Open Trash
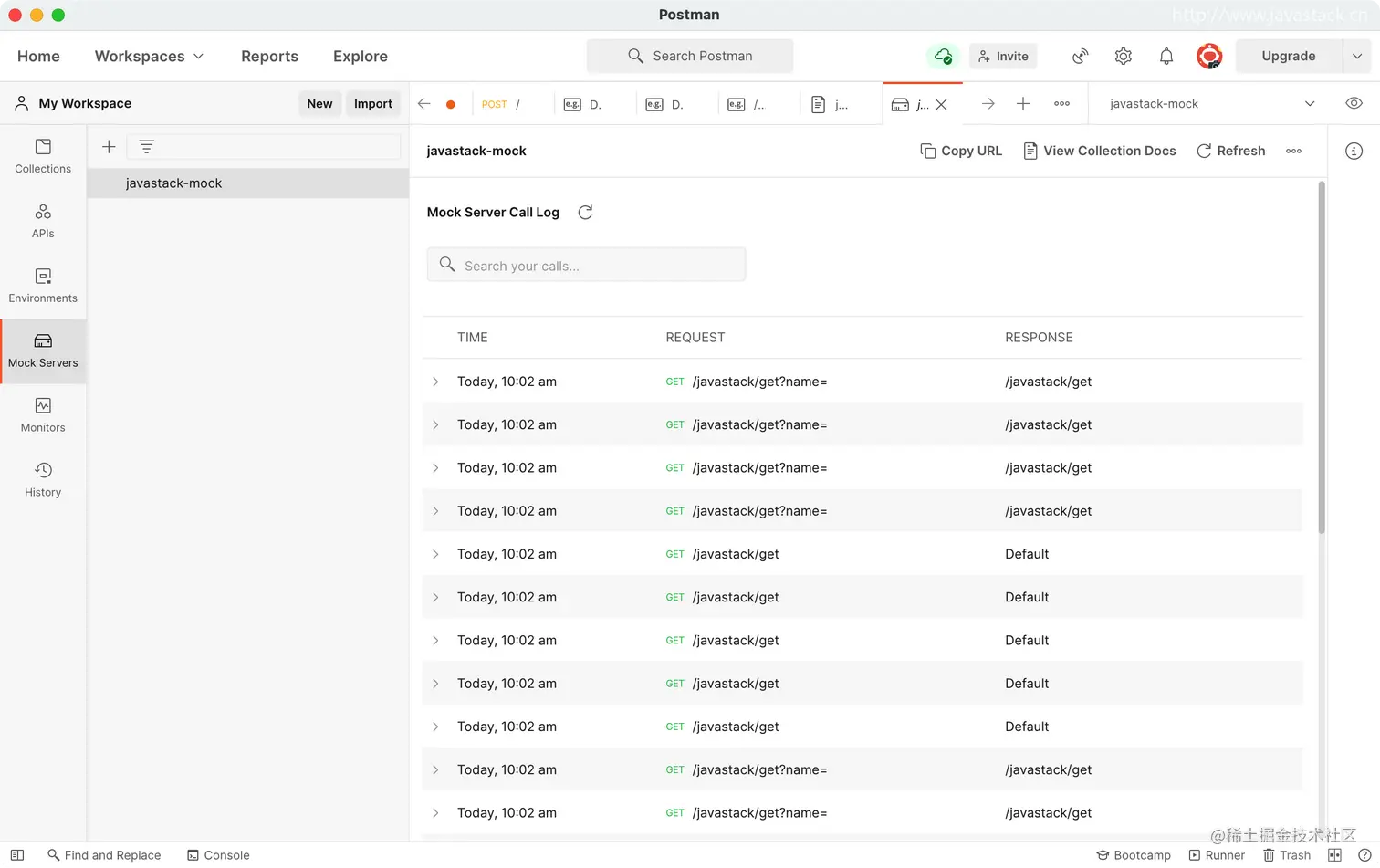The image size is (1380, 868). pyautogui.click(x=1287, y=855)
